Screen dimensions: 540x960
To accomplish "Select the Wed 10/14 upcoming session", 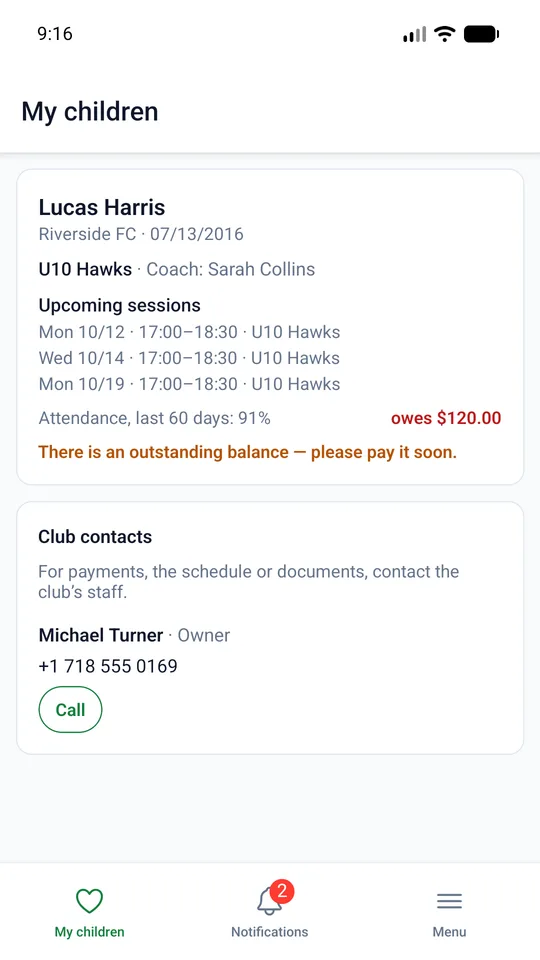I will point(189,358).
